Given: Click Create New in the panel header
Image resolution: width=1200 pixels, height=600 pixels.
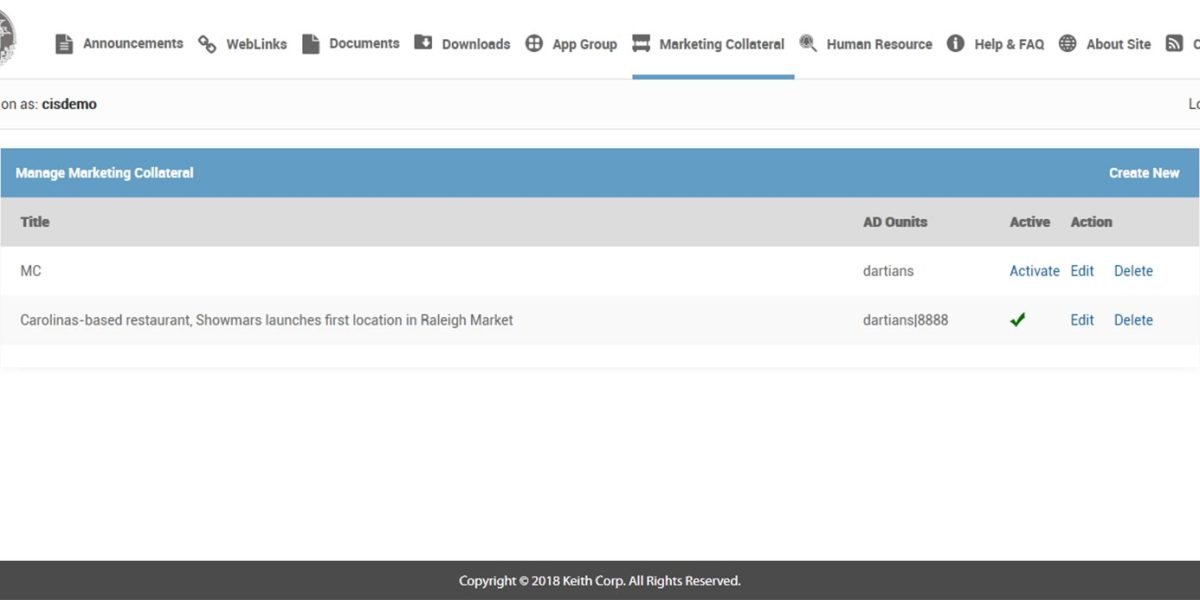Looking at the screenshot, I should point(1144,173).
